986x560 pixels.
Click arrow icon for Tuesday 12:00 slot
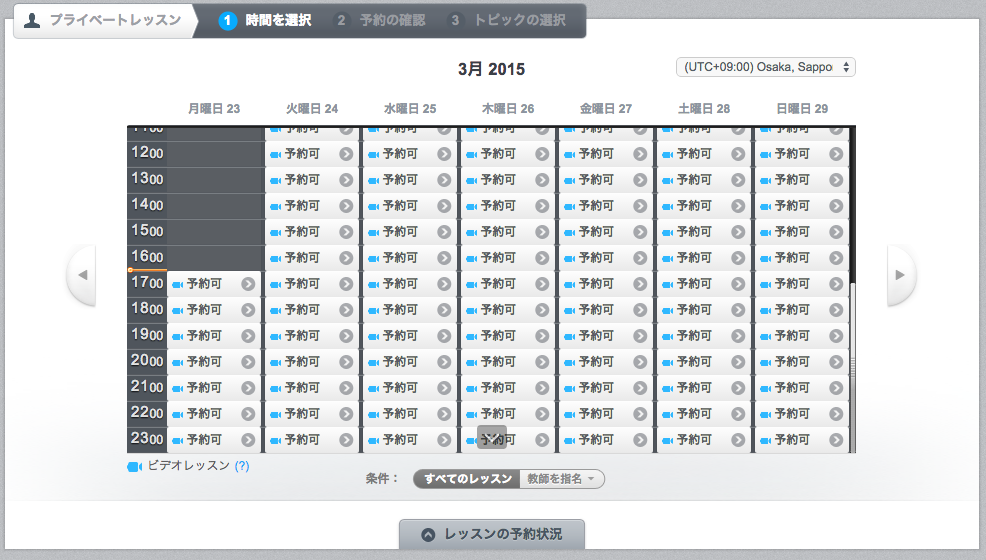(346, 154)
